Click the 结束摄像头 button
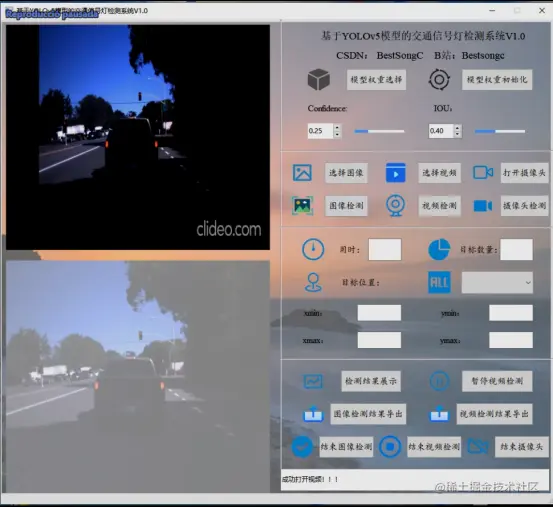553x508 pixels. tap(521, 447)
